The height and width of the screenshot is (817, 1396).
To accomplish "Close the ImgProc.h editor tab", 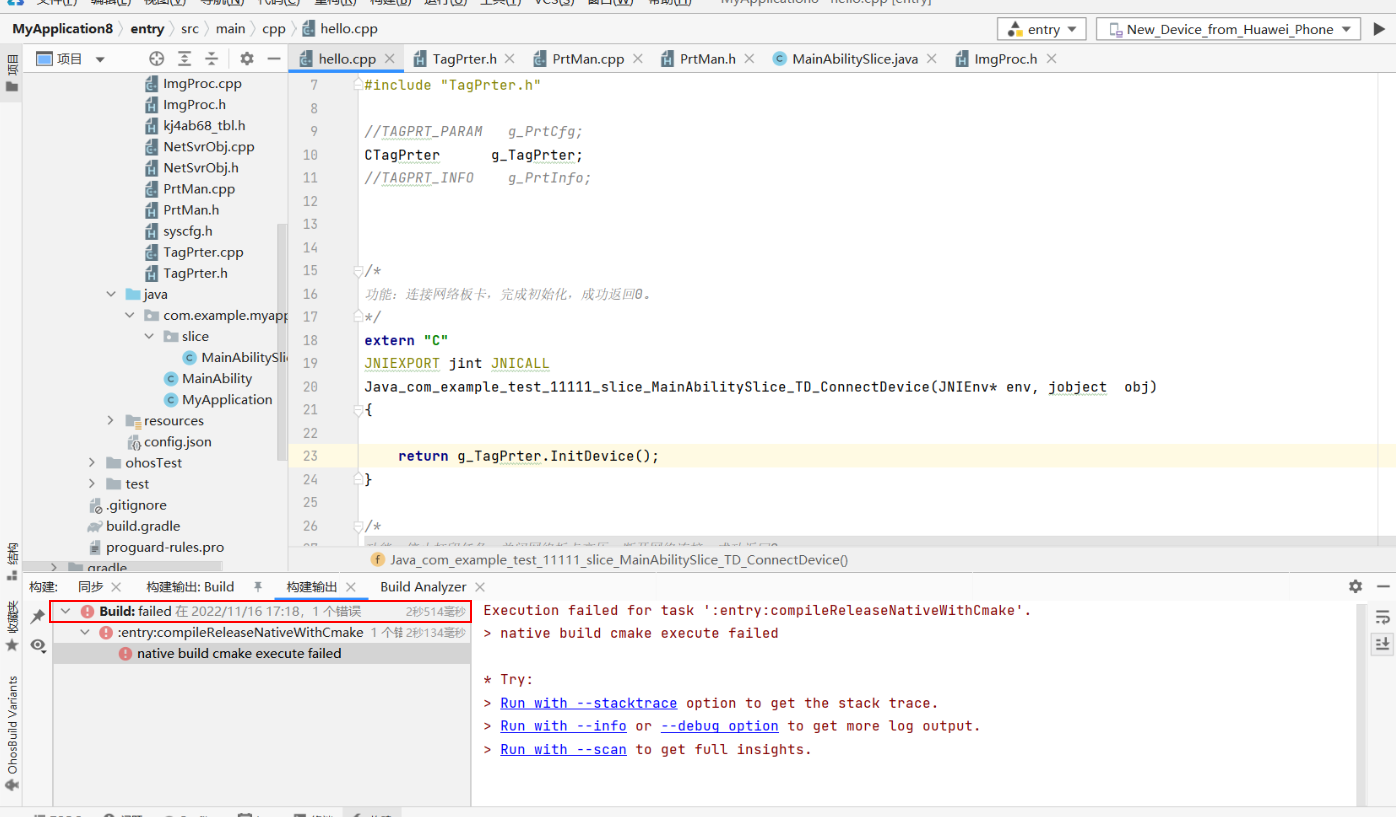I will pyautogui.click(x=1051, y=59).
